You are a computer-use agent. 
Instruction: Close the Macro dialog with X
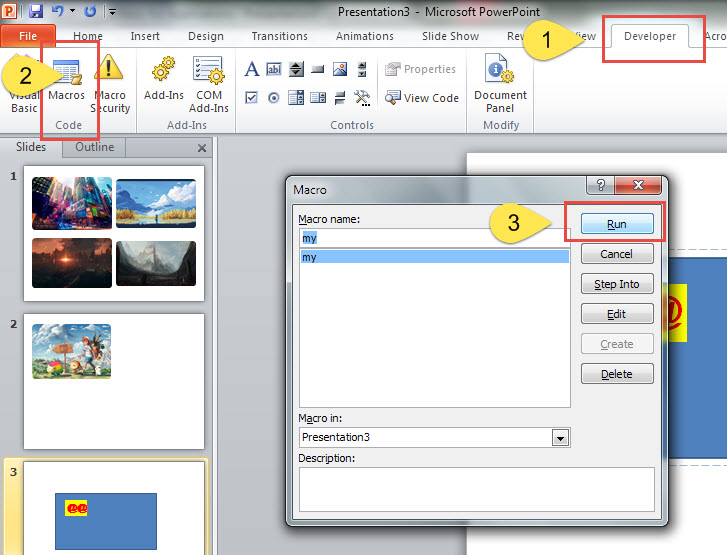point(638,185)
